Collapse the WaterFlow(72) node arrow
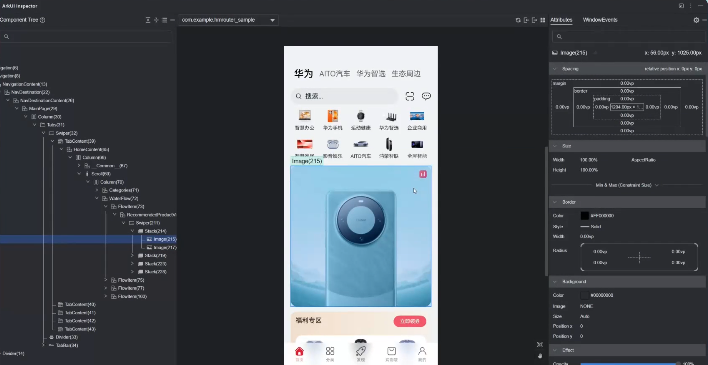Viewport: 708px width, 365px height. pyautogui.click(x=97, y=198)
